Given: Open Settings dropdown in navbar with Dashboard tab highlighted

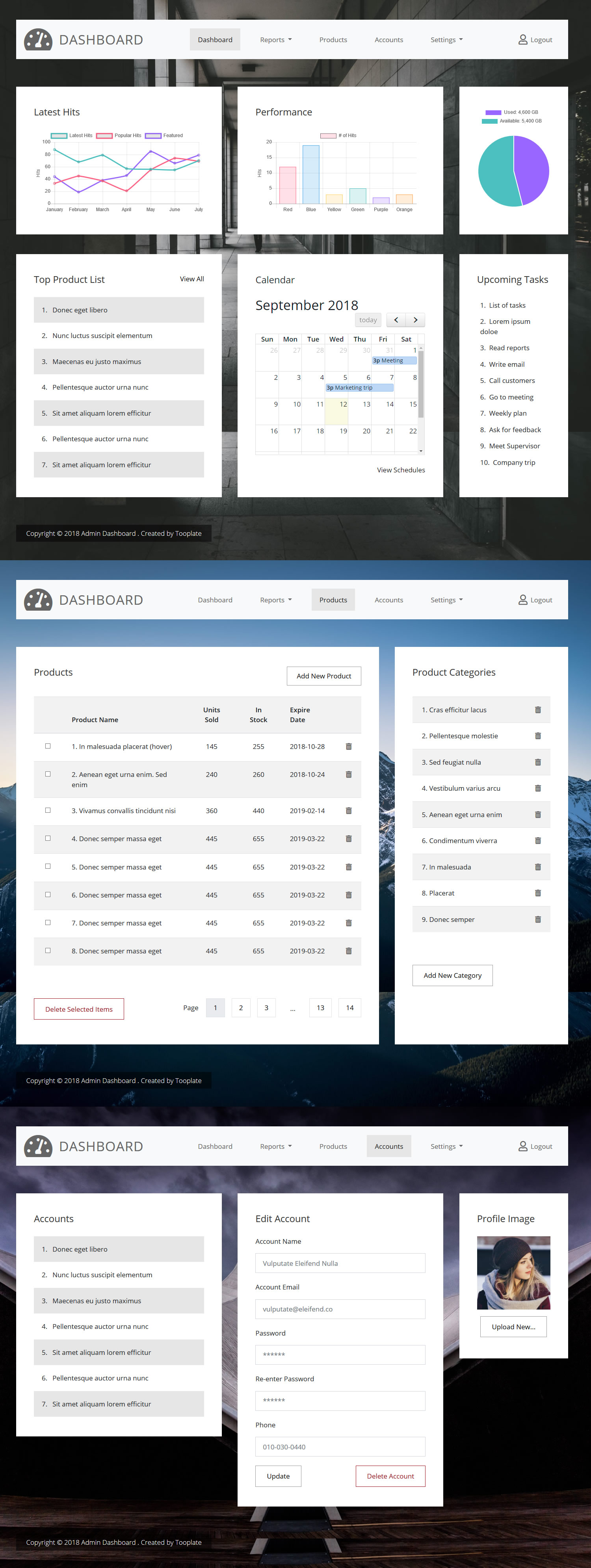Looking at the screenshot, I should click(446, 39).
